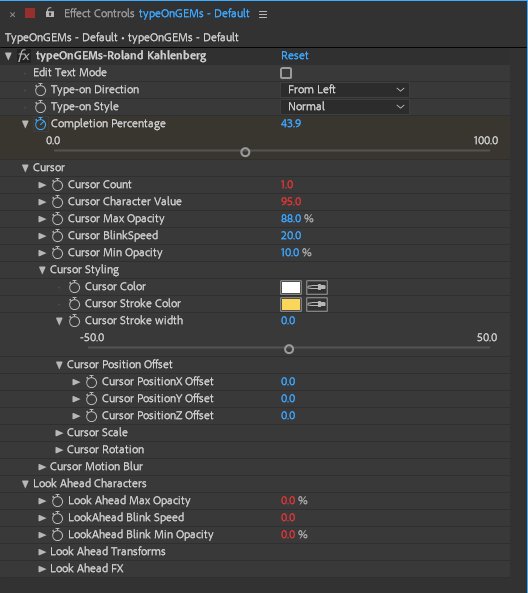528x593 pixels.
Task: Toggle the Cursor Color stopwatch
Action: [x=74, y=287]
